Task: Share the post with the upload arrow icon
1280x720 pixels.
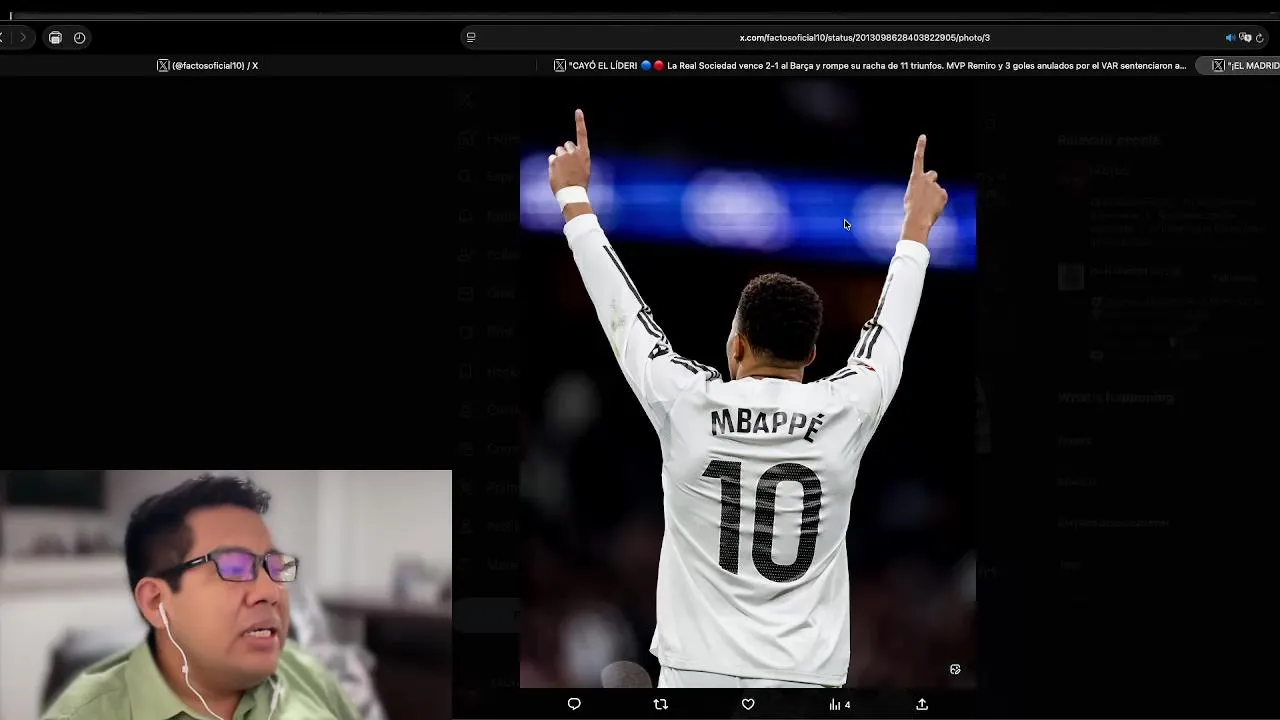Action: pos(922,704)
